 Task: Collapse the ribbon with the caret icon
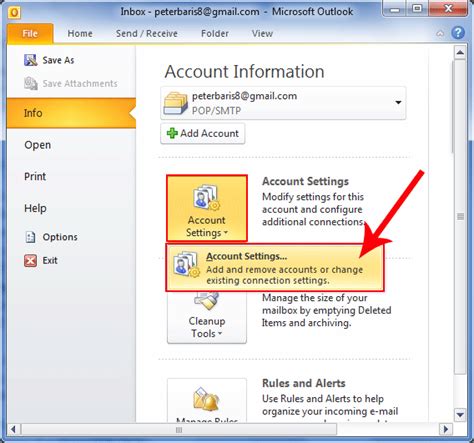[440, 33]
